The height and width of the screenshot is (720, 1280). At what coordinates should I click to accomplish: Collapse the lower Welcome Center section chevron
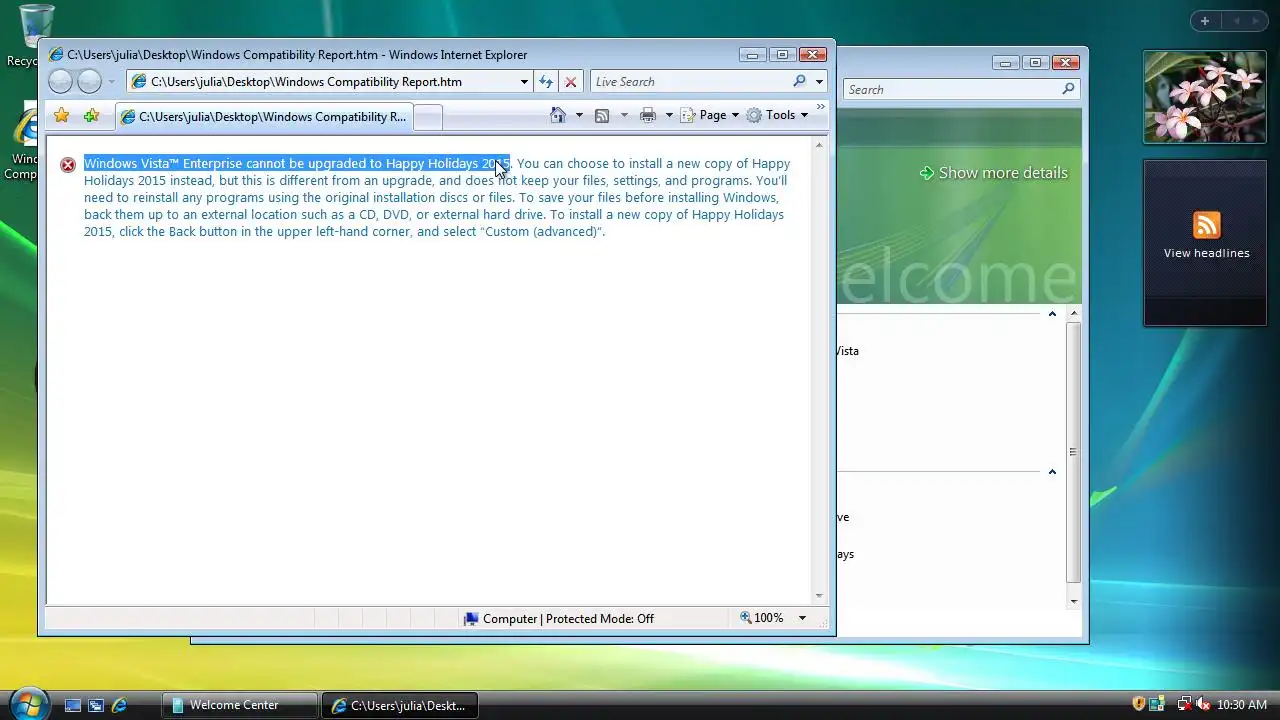(1052, 472)
